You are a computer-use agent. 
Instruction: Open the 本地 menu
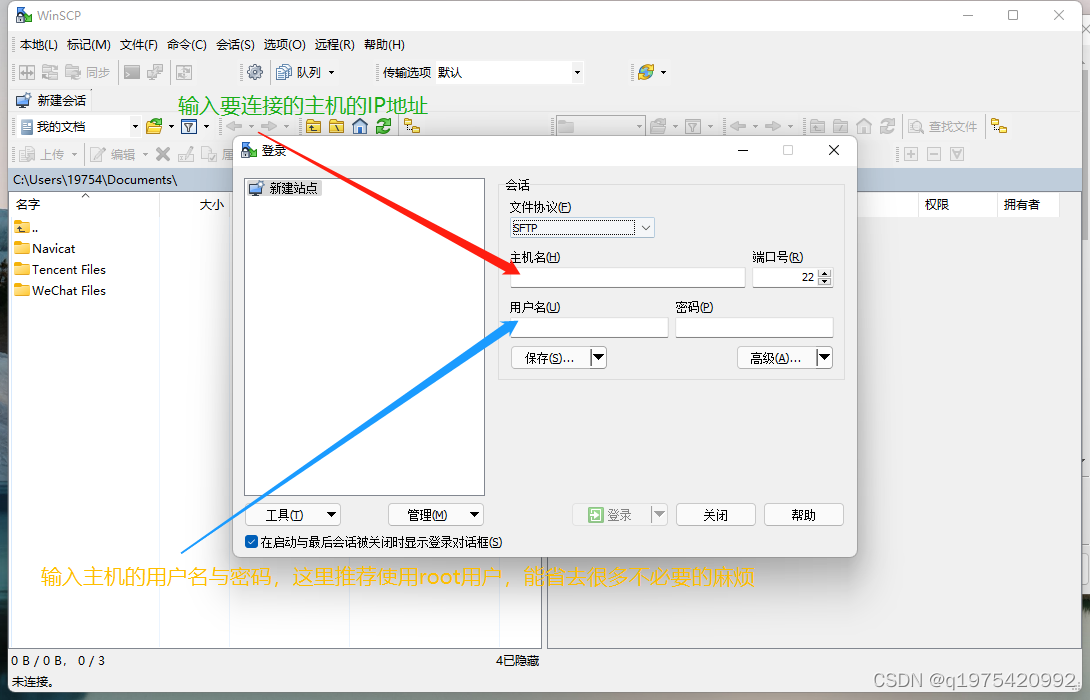(38, 44)
